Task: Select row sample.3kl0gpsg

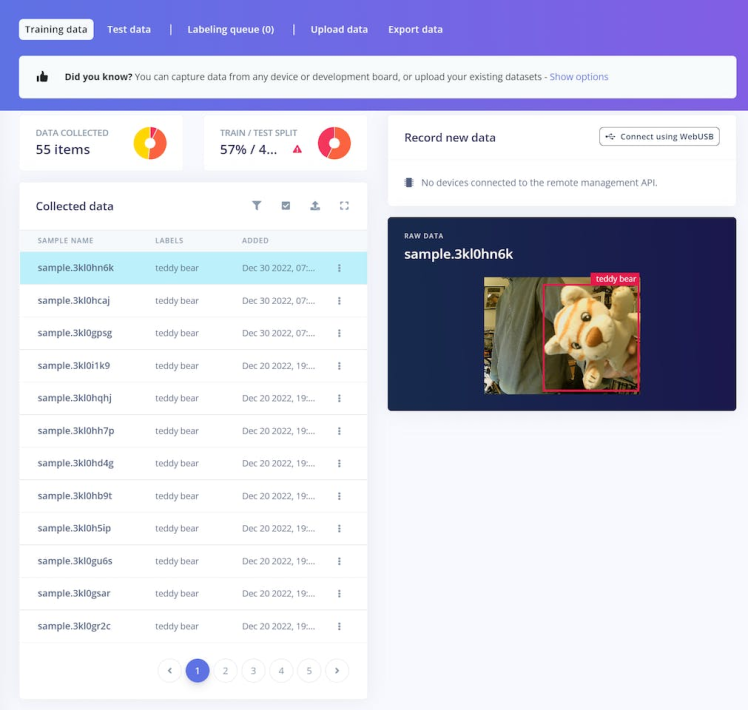Action: coord(193,333)
